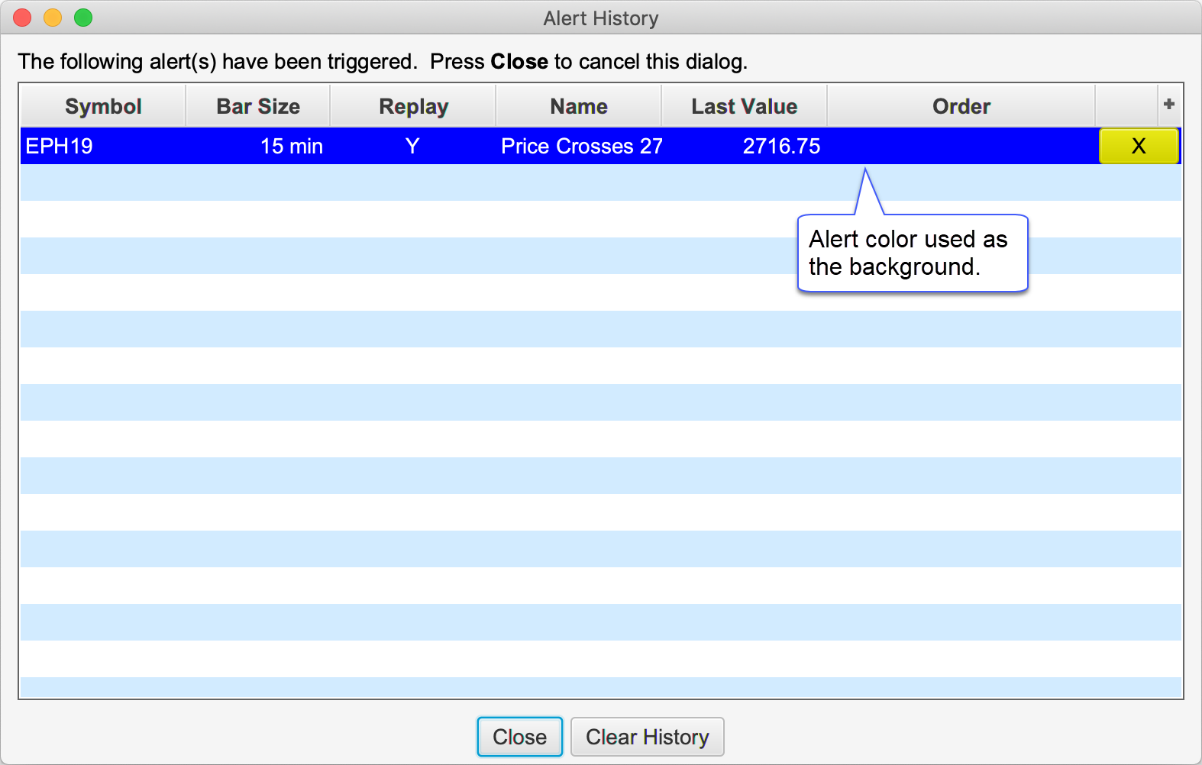Select the Order column header
Screen dimensions: 1202x765
coord(961,106)
